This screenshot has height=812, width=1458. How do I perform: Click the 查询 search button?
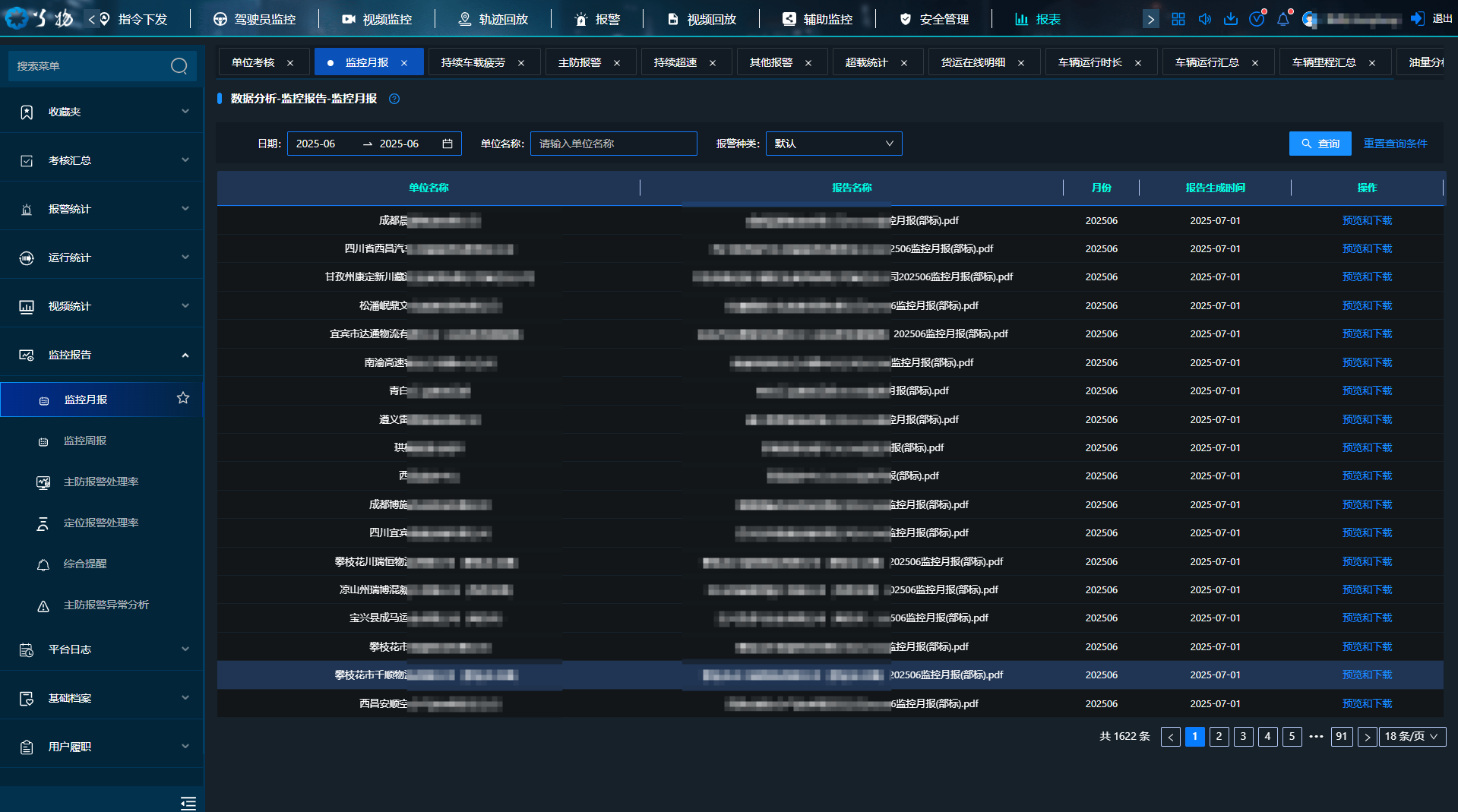[1320, 144]
